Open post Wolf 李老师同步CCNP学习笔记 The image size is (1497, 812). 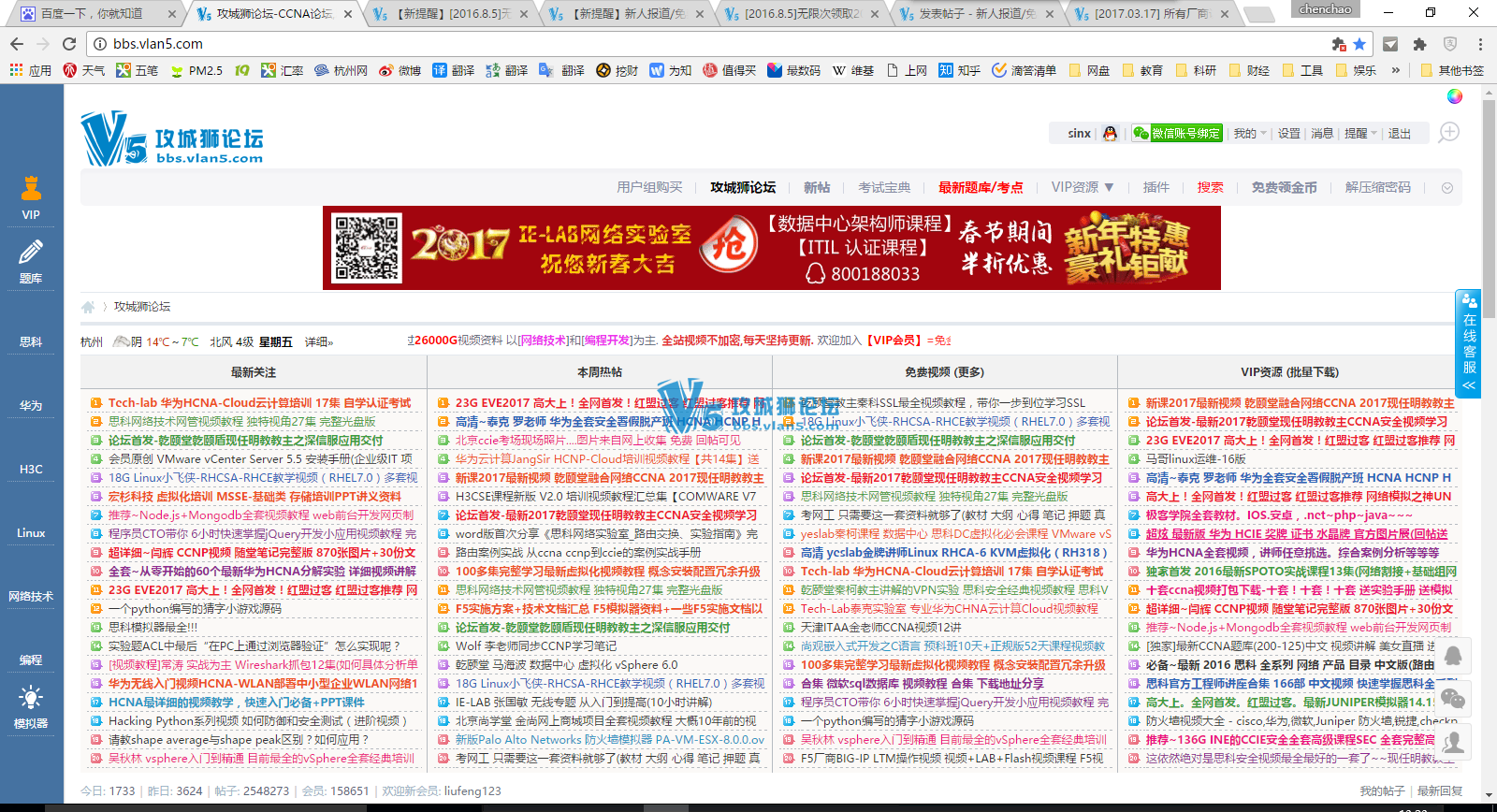[535, 646]
